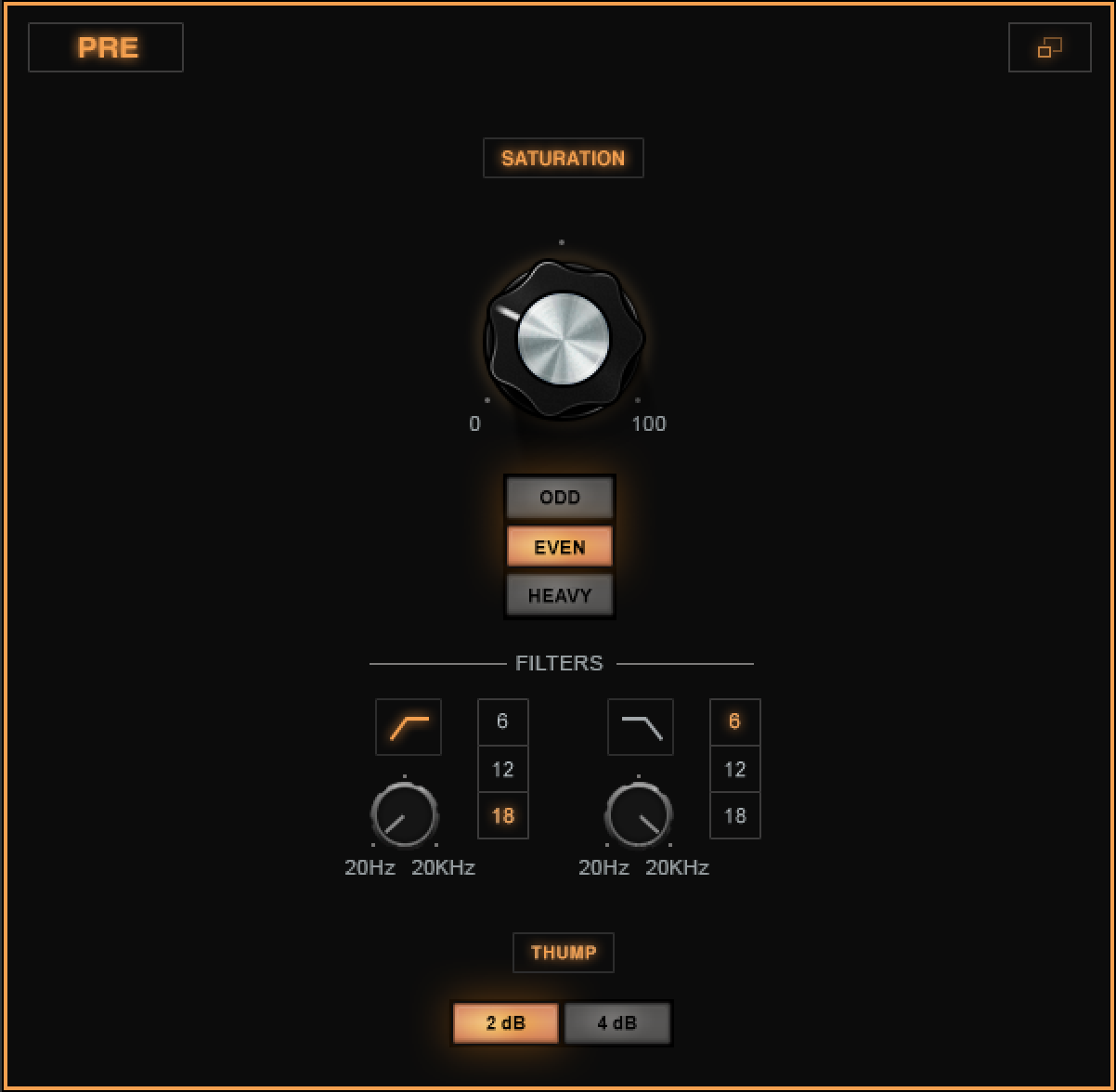Select HEAVY saturation mode
The height and width of the screenshot is (1092, 1116).
point(560,595)
